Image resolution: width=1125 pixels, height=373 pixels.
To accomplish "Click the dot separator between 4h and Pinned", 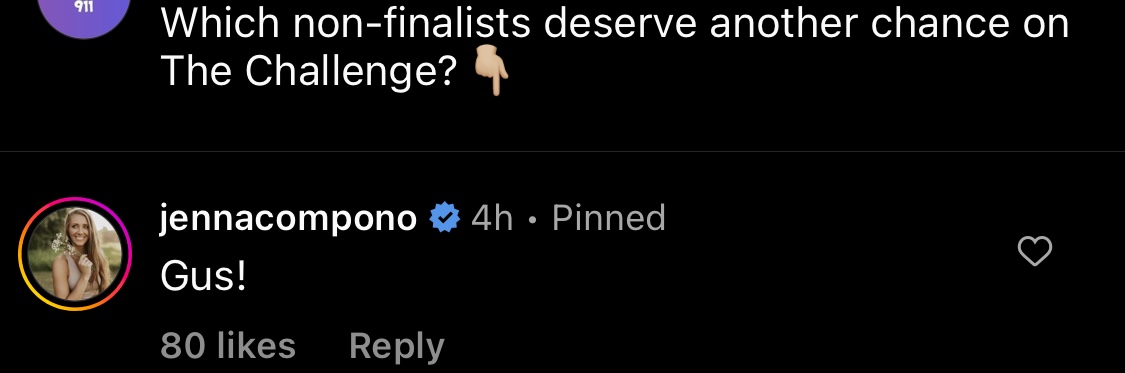I will point(532,220).
